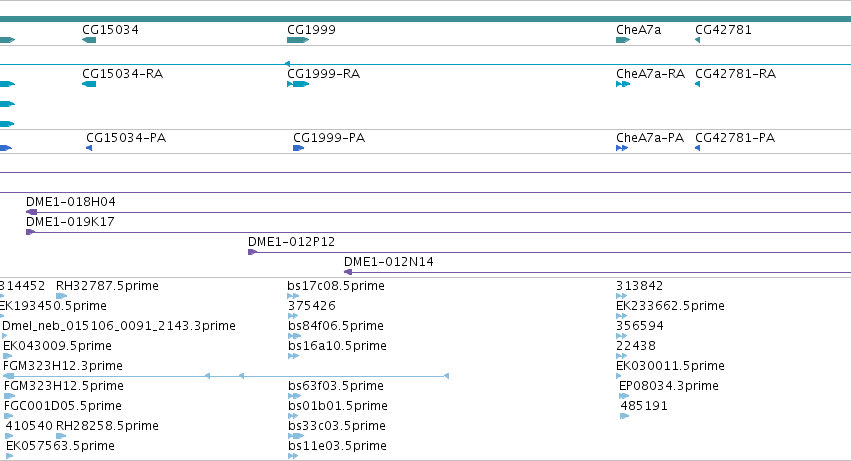Click the CheA7a gene label
Image resolution: width=851 pixels, height=461 pixels.
point(638,30)
